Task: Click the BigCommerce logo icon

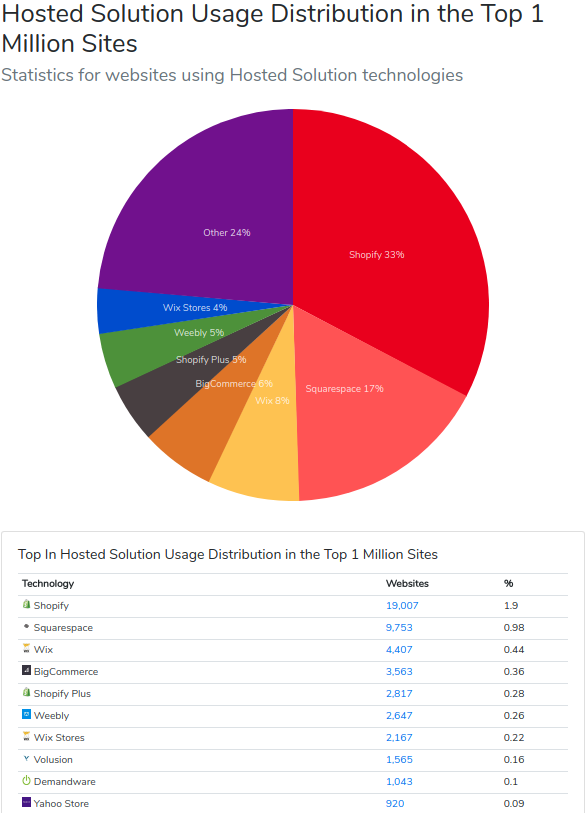Action: click(26, 670)
